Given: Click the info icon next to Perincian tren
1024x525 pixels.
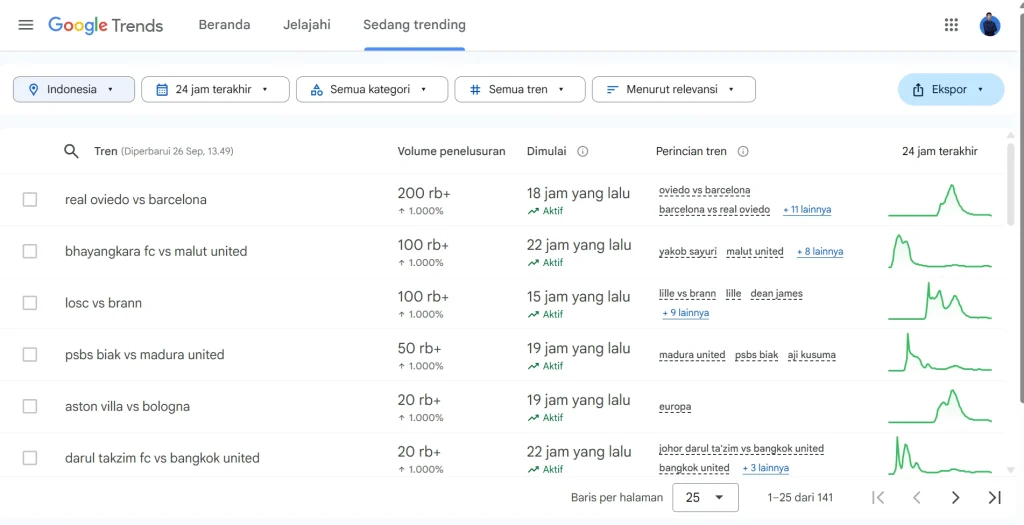Looking at the screenshot, I should (x=743, y=151).
